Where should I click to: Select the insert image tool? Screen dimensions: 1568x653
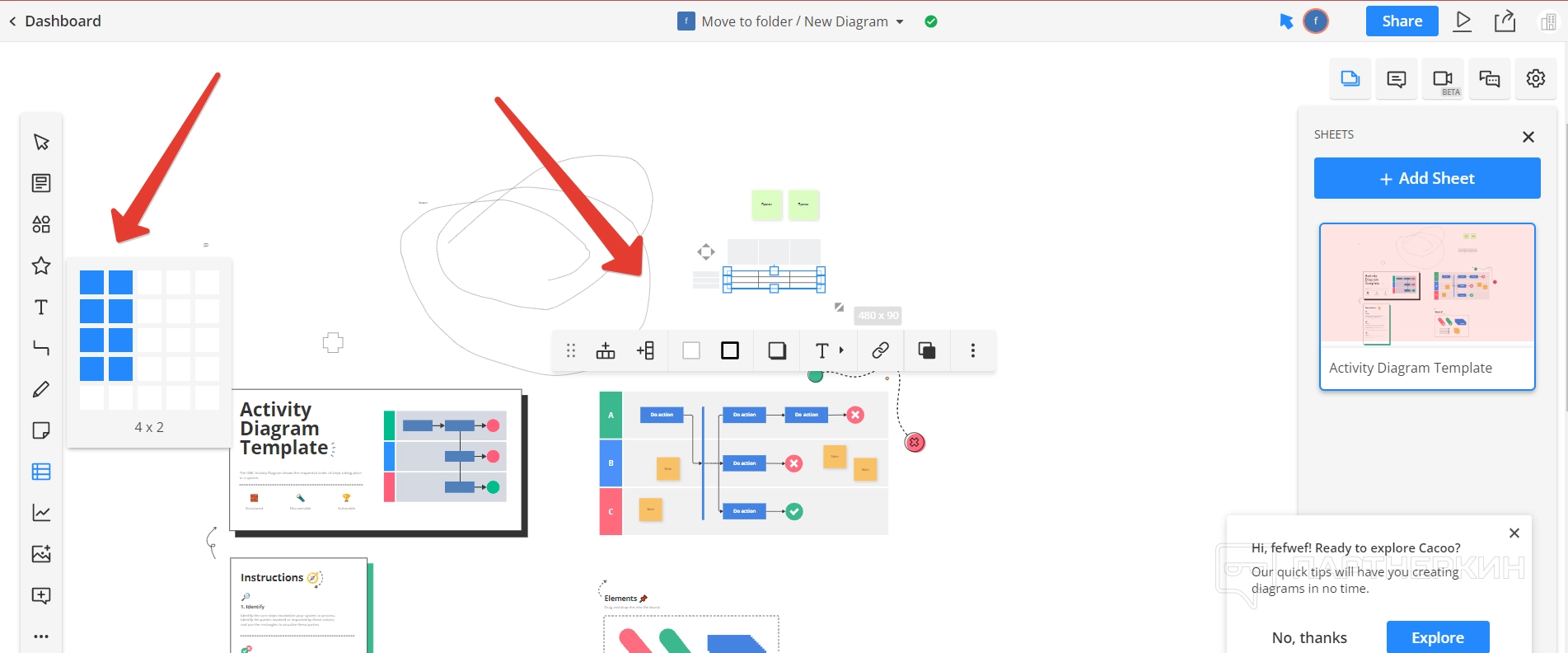click(x=41, y=554)
